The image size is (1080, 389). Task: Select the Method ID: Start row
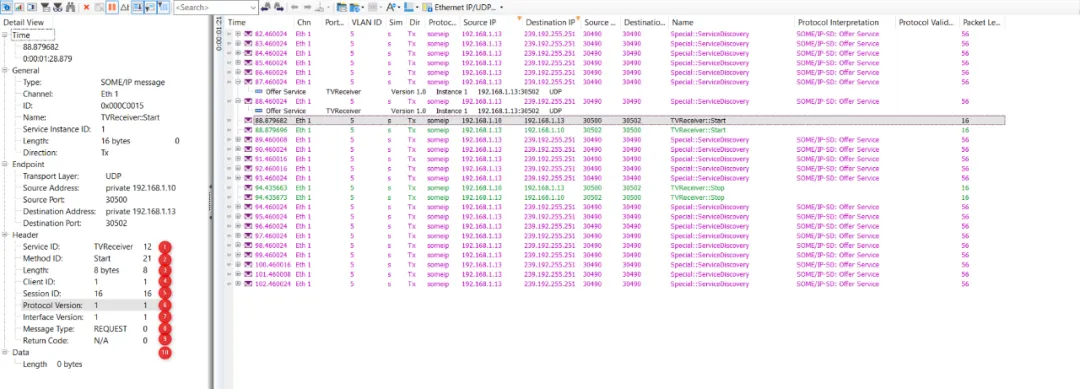pyautogui.click(x=87, y=258)
